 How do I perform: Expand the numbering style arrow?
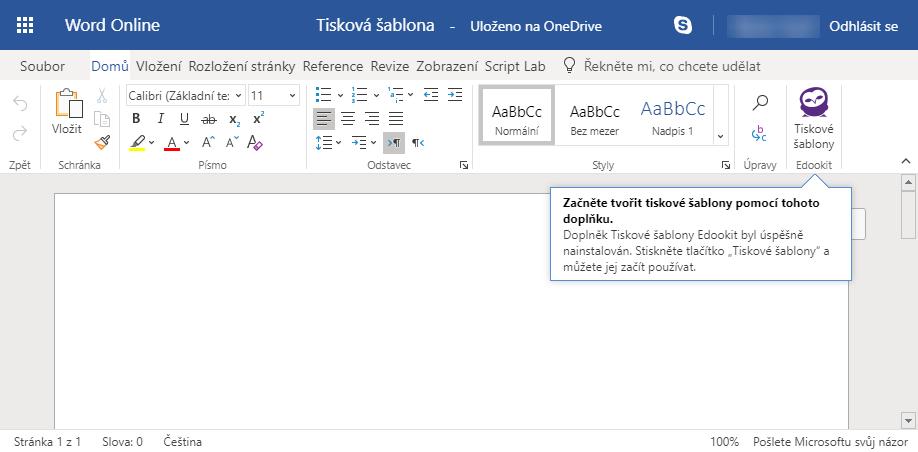tap(376, 95)
